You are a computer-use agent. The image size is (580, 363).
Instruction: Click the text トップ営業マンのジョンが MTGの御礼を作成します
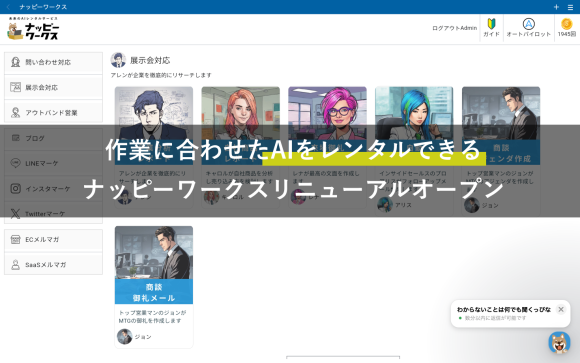pyautogui.click(x=152, y=317)
